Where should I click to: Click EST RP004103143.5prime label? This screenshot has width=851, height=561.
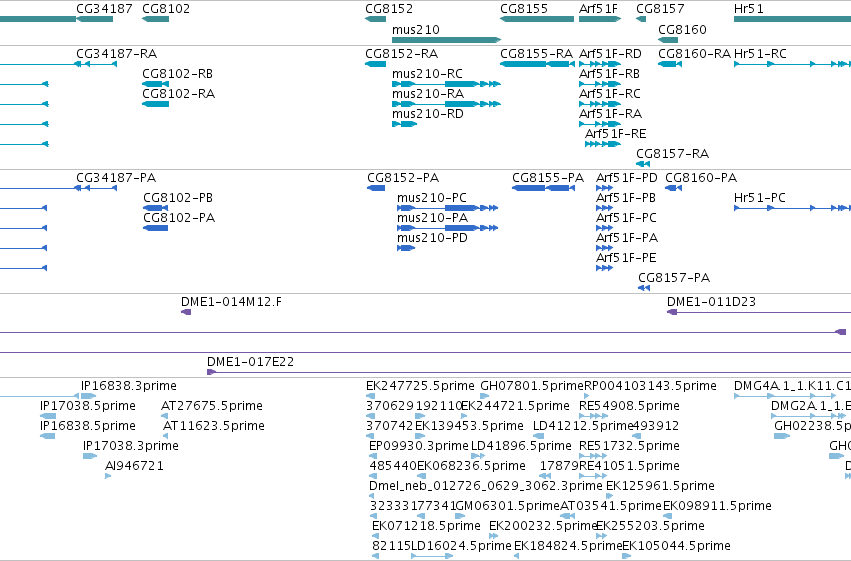point(650,386)
